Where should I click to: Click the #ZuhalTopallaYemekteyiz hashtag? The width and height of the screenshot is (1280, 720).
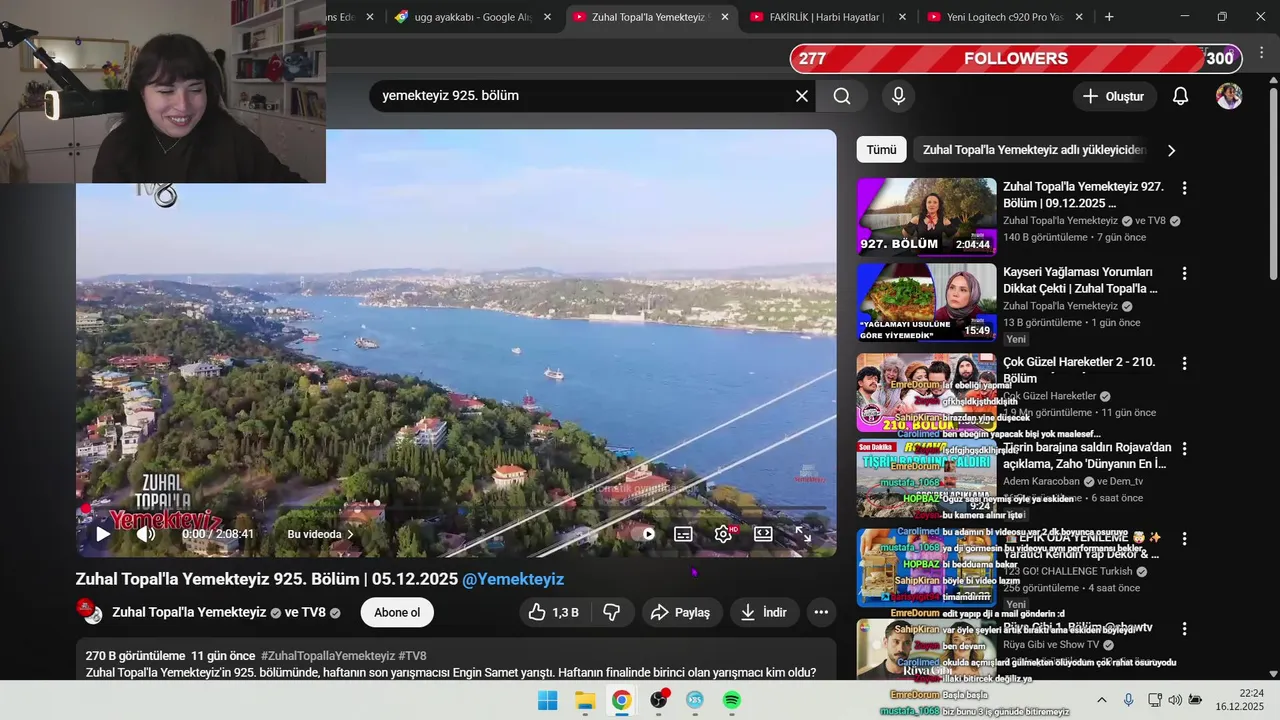(327, 656)
